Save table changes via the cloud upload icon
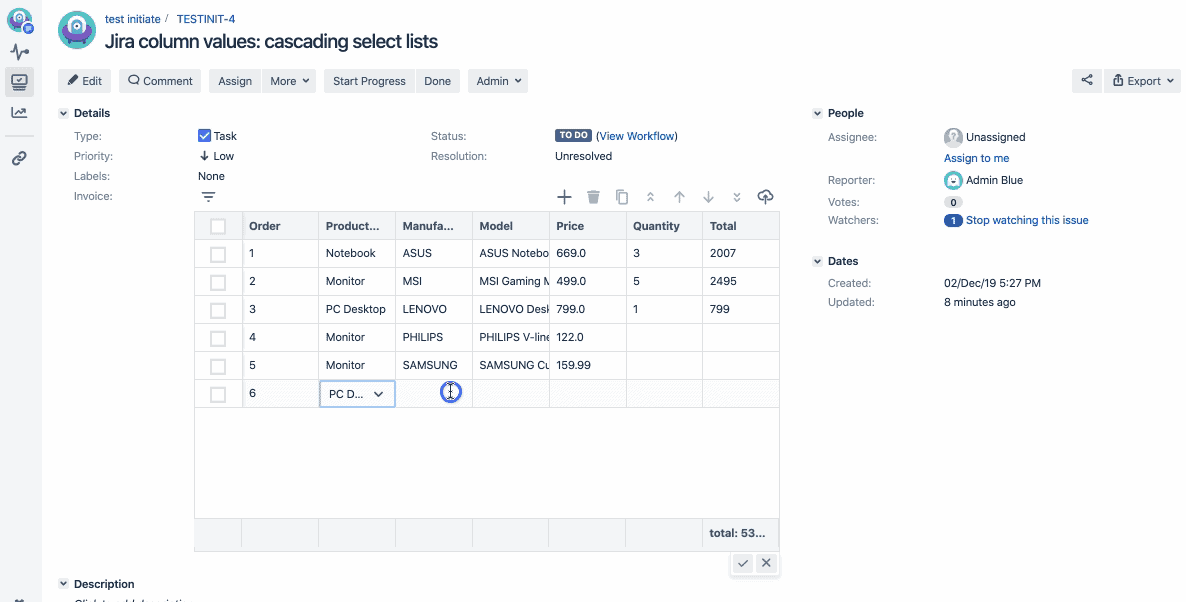This screenshot has width=1186, height=602. [x=765, y=197]
